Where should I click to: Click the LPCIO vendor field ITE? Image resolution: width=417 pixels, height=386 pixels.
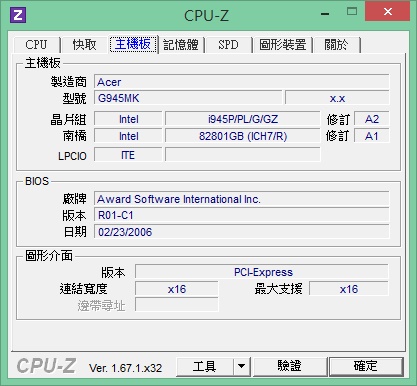pos(128,155)
